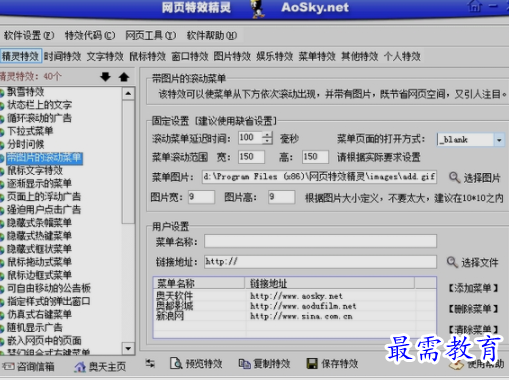Image resolution: width=509 pixels, height=380 pixels.
Task: Select 强迫用户点击广告 in effects list
Action: (x=44, y=209)
